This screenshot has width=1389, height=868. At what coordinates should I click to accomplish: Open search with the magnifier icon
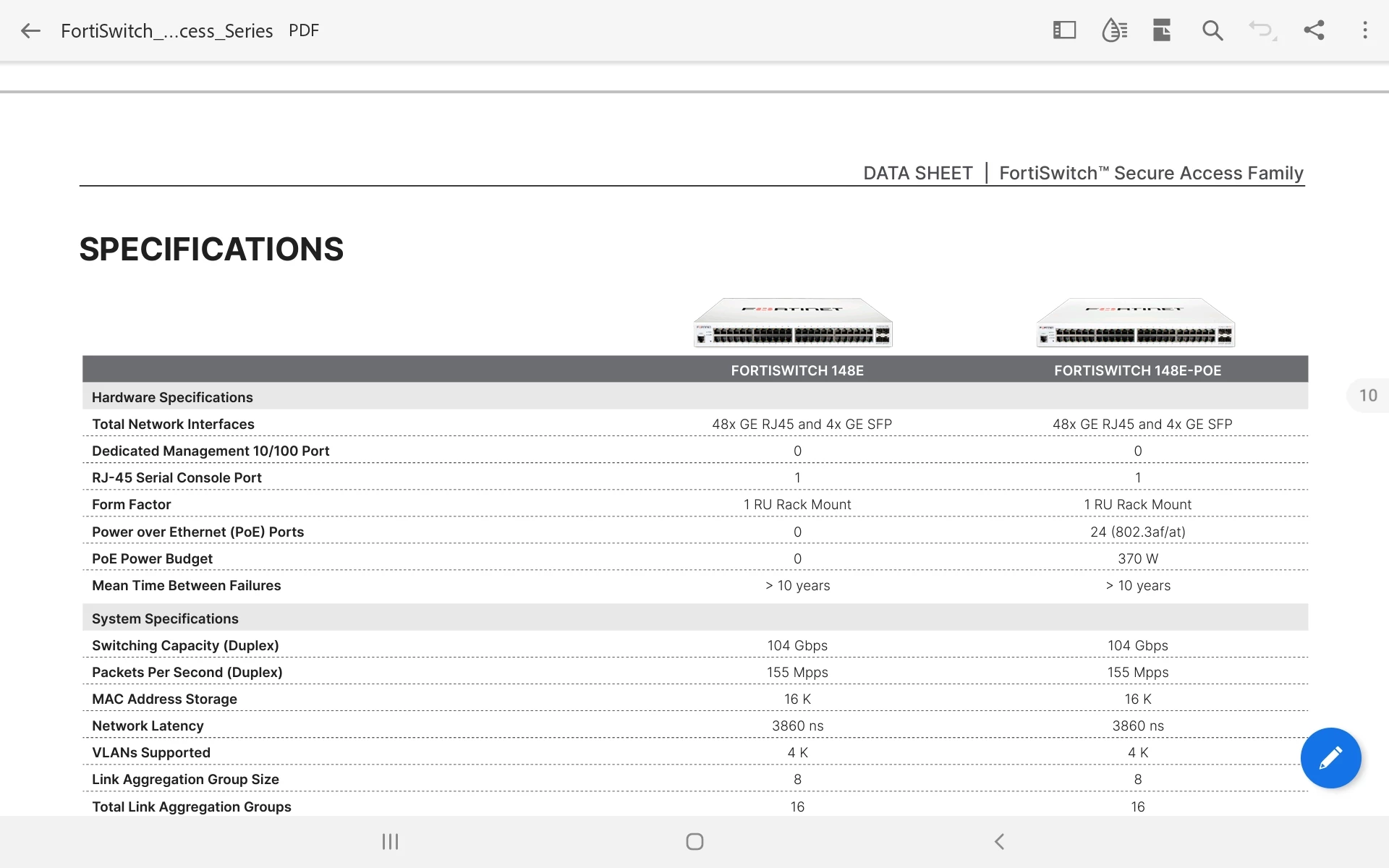[x=1212, y=30]
